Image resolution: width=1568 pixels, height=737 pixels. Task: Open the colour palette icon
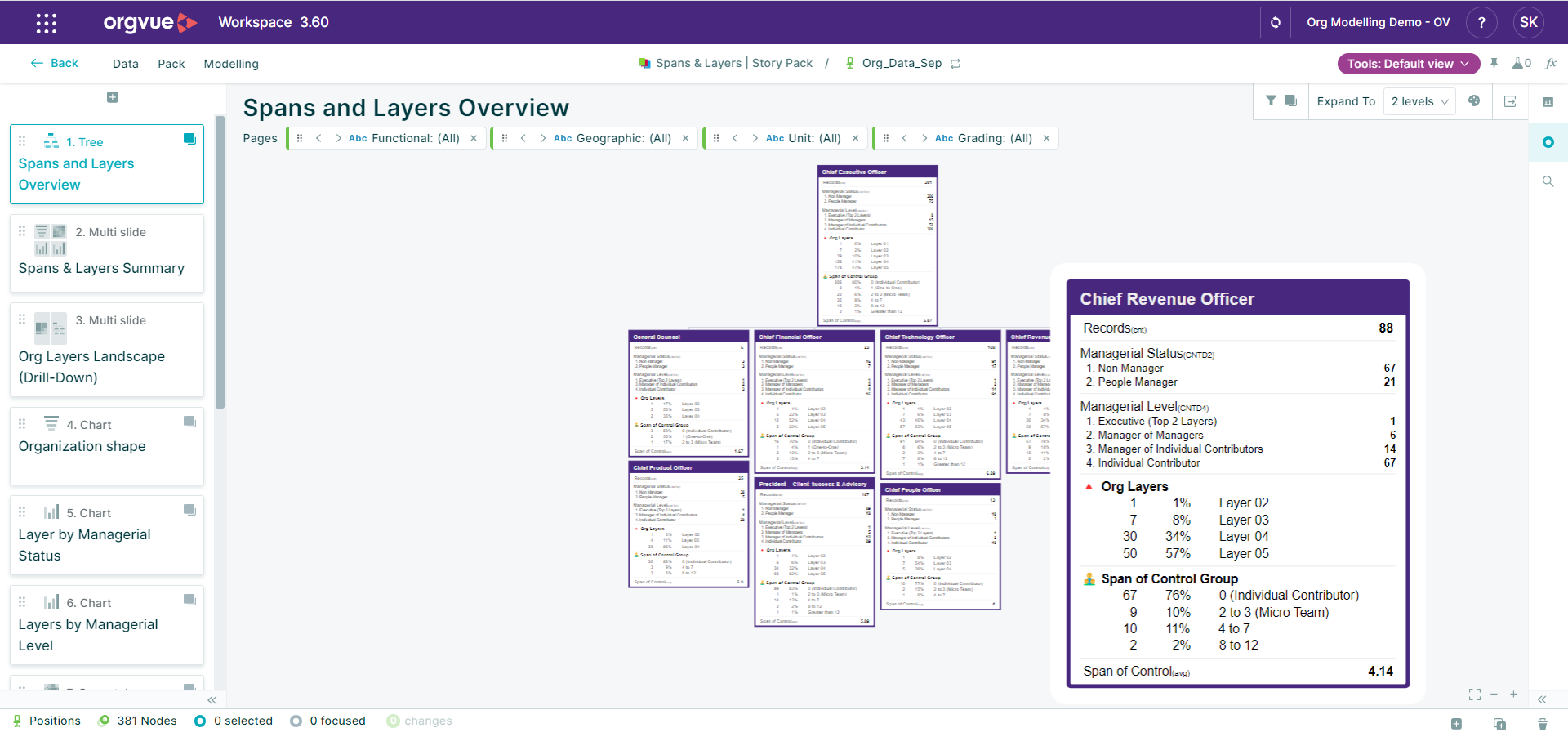[1474, 100]
